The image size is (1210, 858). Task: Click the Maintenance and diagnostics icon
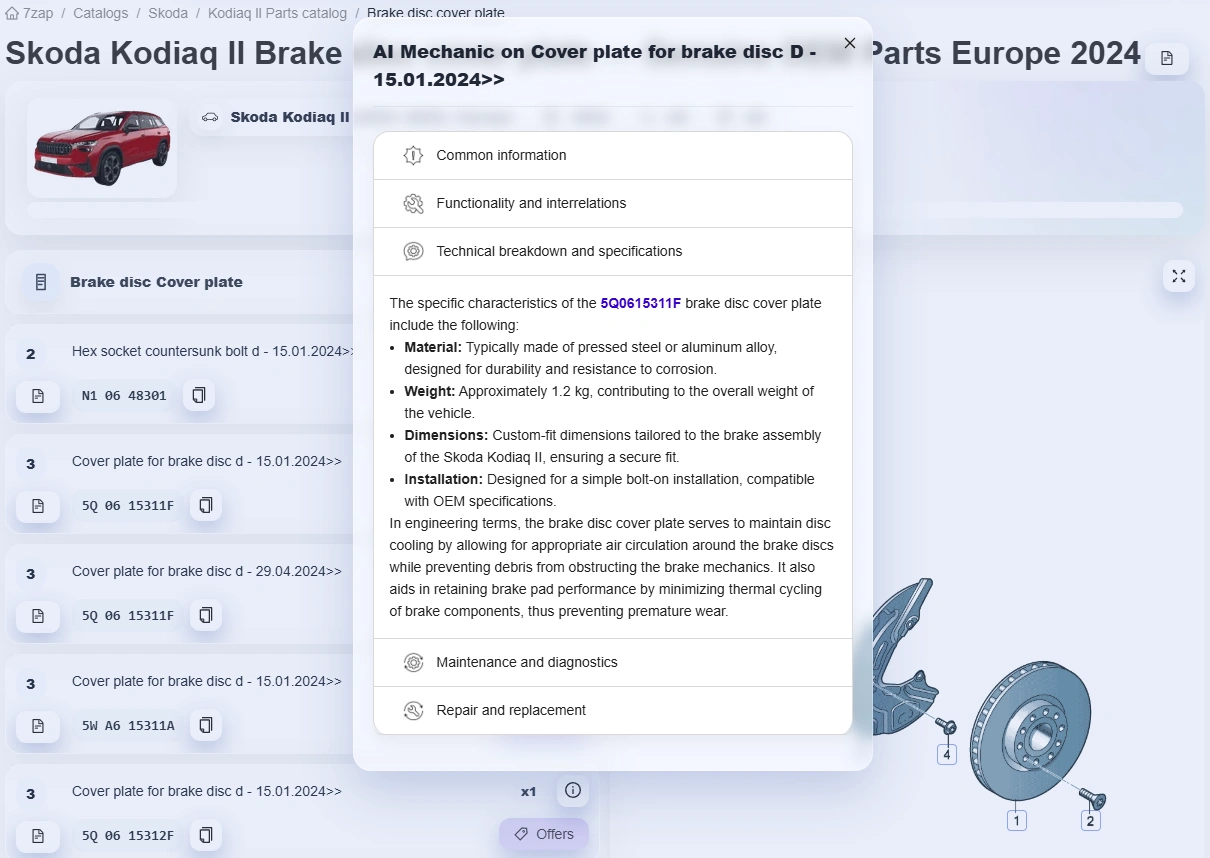(x=413, y=663)
